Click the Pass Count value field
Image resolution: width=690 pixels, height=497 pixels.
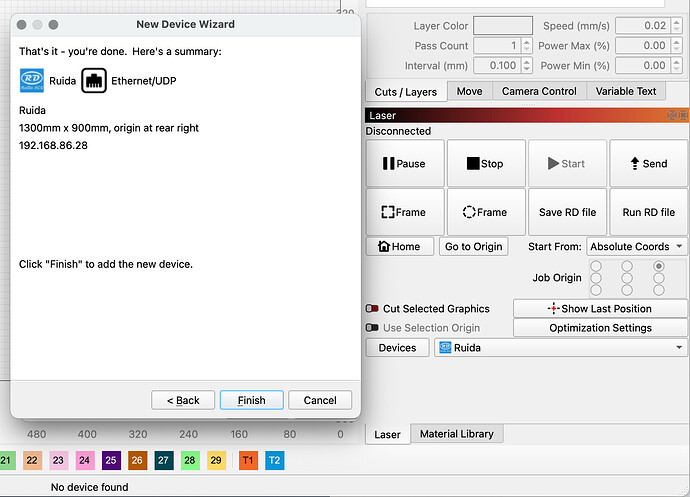[x=498, y=45]
